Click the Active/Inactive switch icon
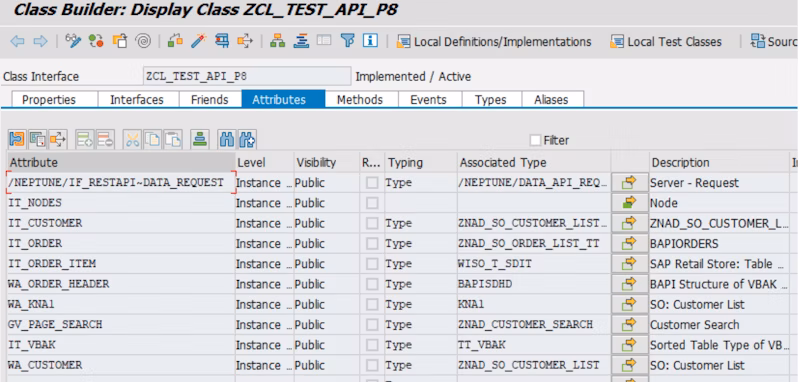The image size is (800, 382). [x=96, y=41]
